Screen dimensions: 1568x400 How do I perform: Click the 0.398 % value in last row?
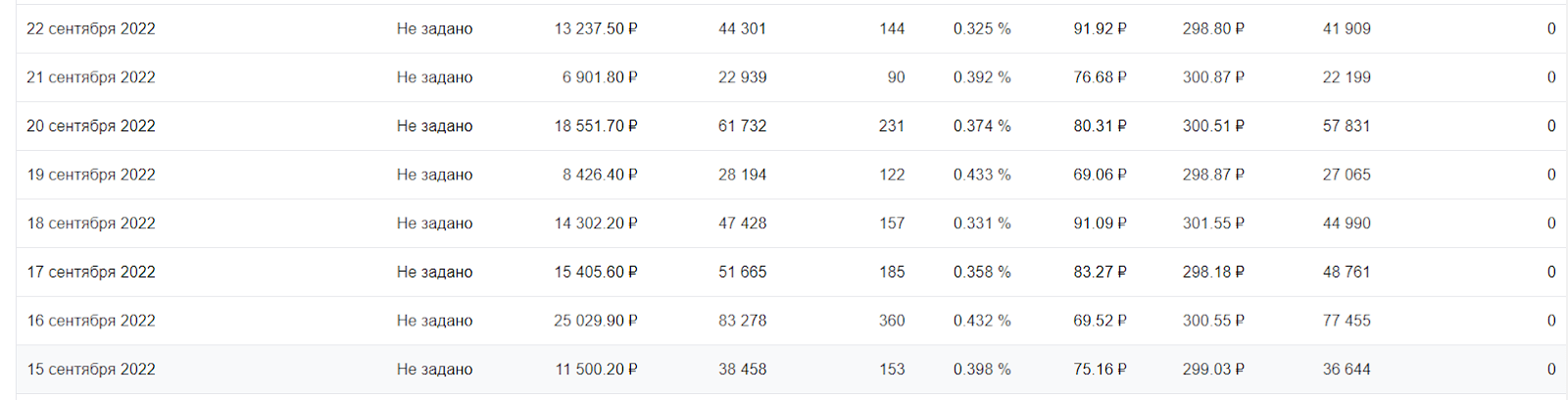point(982,370)
